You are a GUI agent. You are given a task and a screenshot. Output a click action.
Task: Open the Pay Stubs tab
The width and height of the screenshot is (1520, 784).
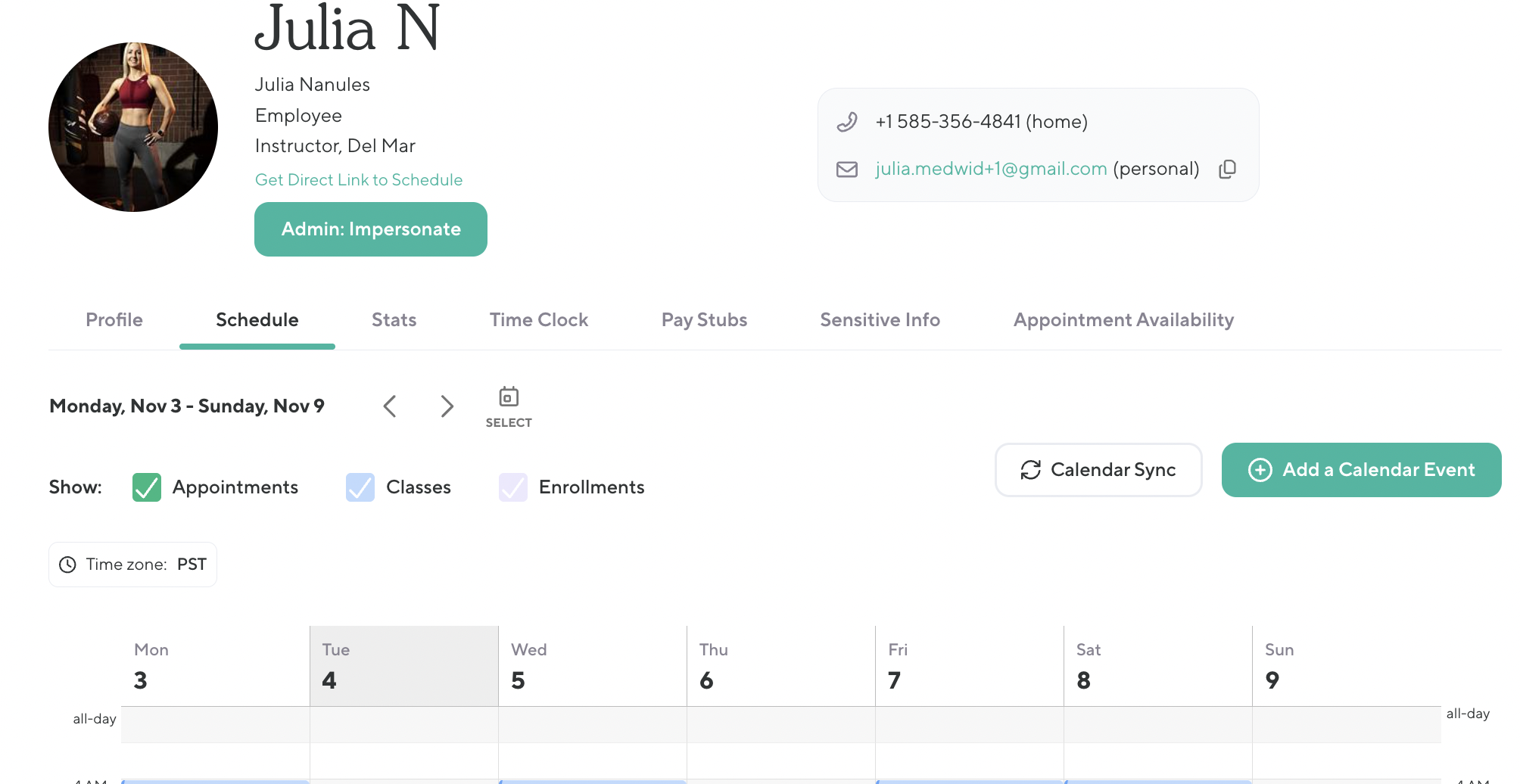704,320
